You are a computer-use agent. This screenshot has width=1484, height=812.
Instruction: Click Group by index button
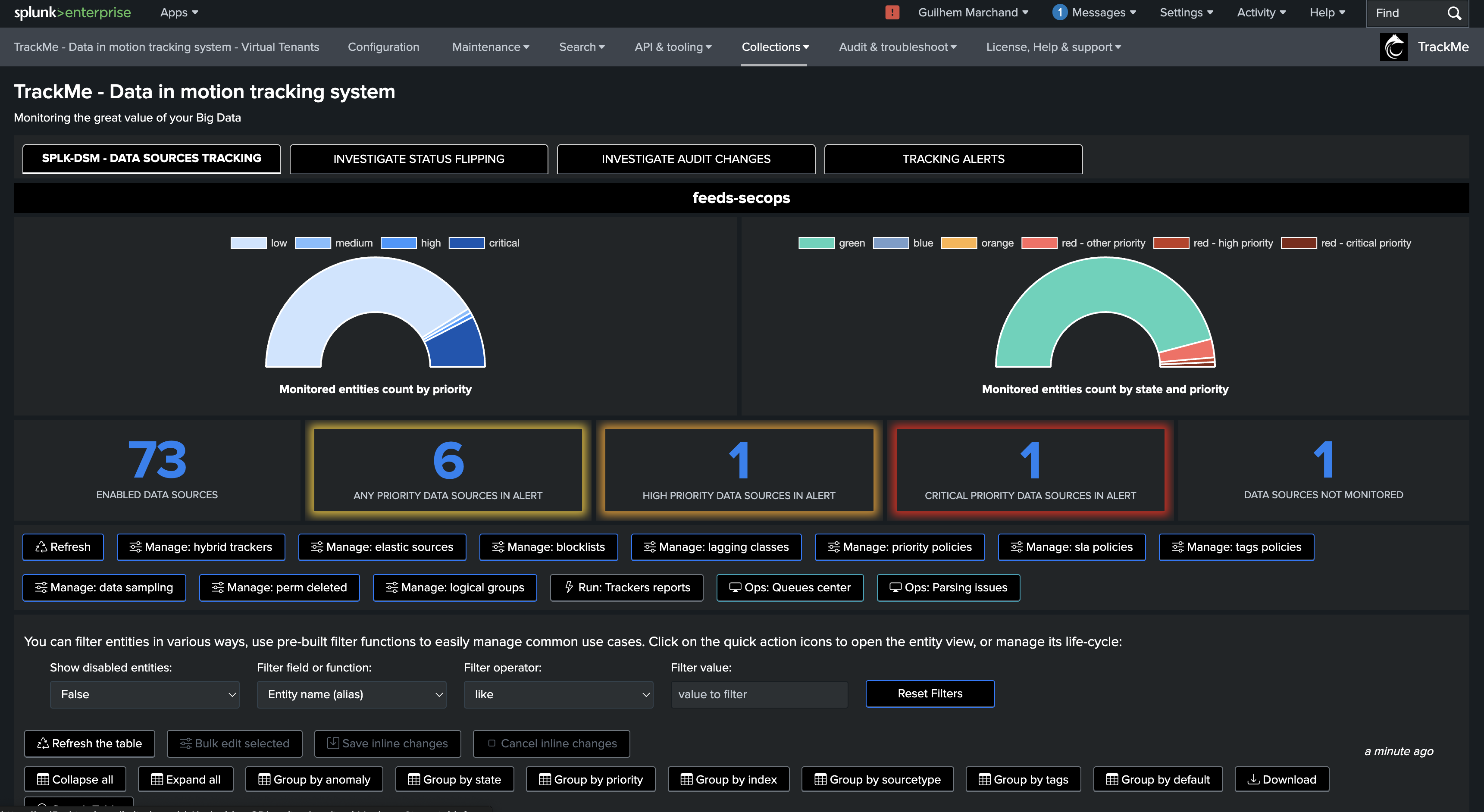tap(729, 779)
